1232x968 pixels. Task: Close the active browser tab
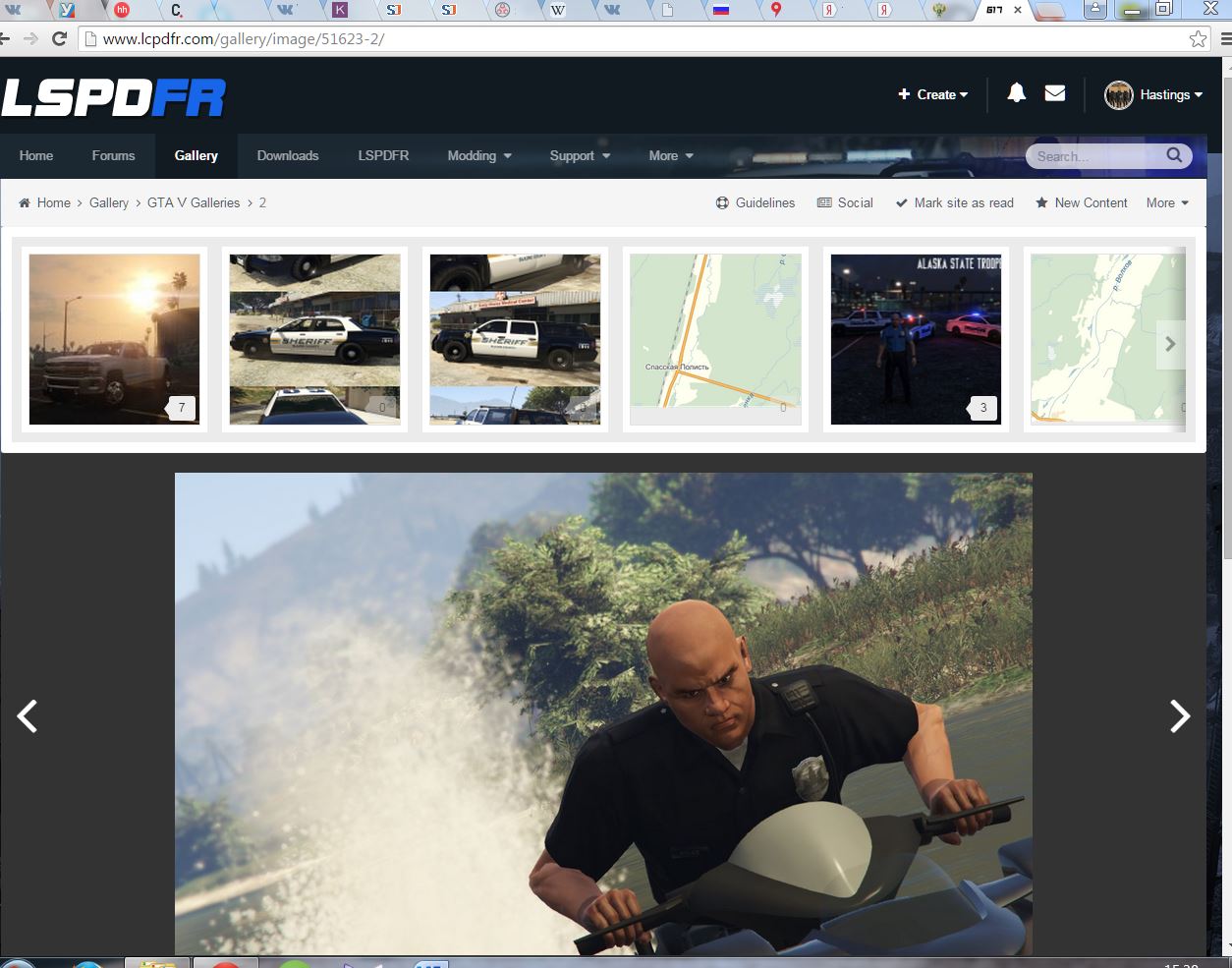(x=1017, y=10)
